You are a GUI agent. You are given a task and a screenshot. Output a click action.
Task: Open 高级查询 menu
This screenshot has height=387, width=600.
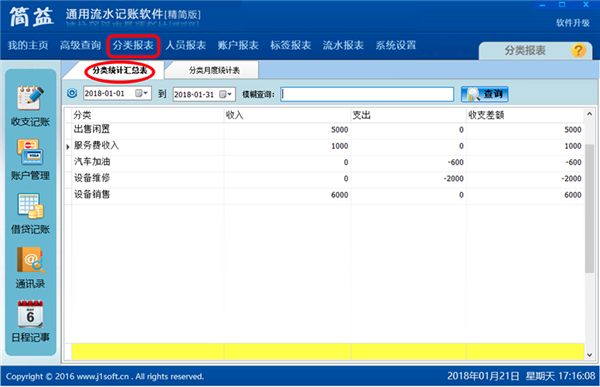click(x=80, y=45)
